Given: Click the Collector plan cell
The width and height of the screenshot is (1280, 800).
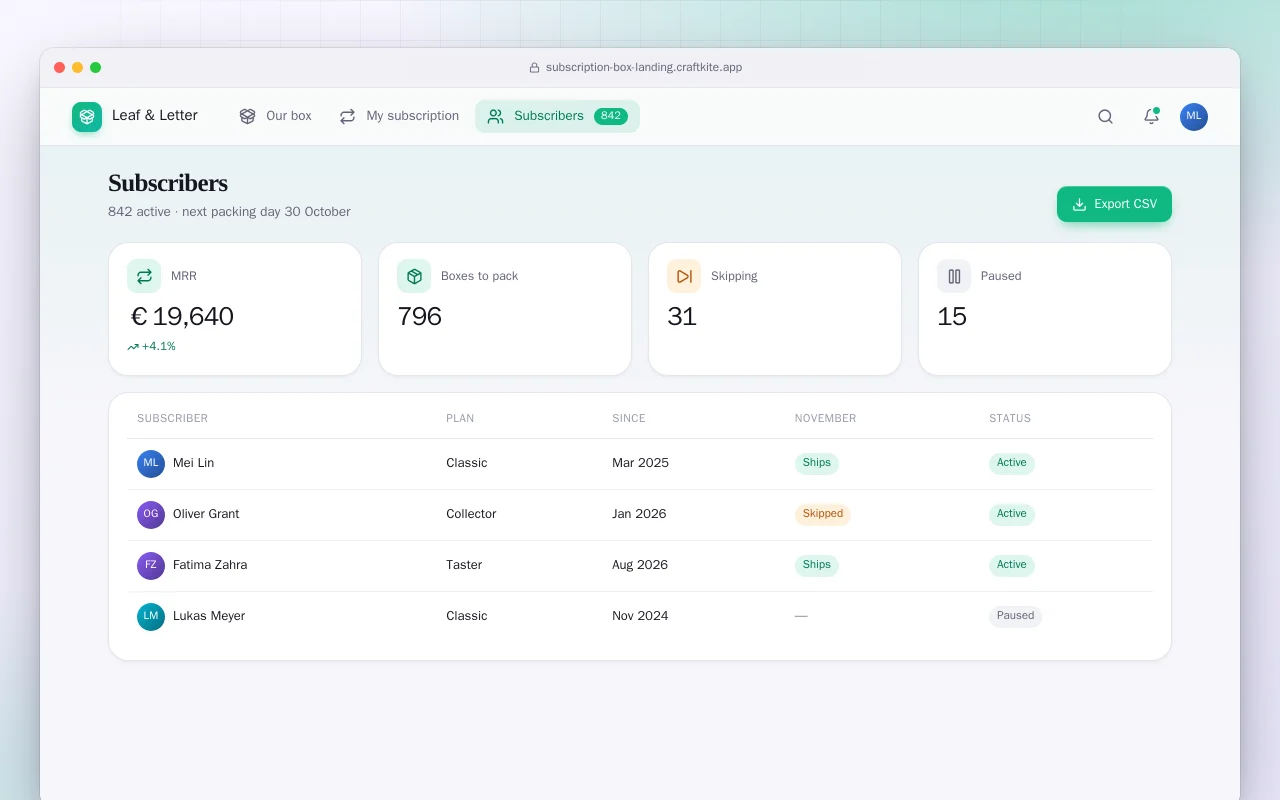Looking at the screenshot, I should tap(471, 514).
